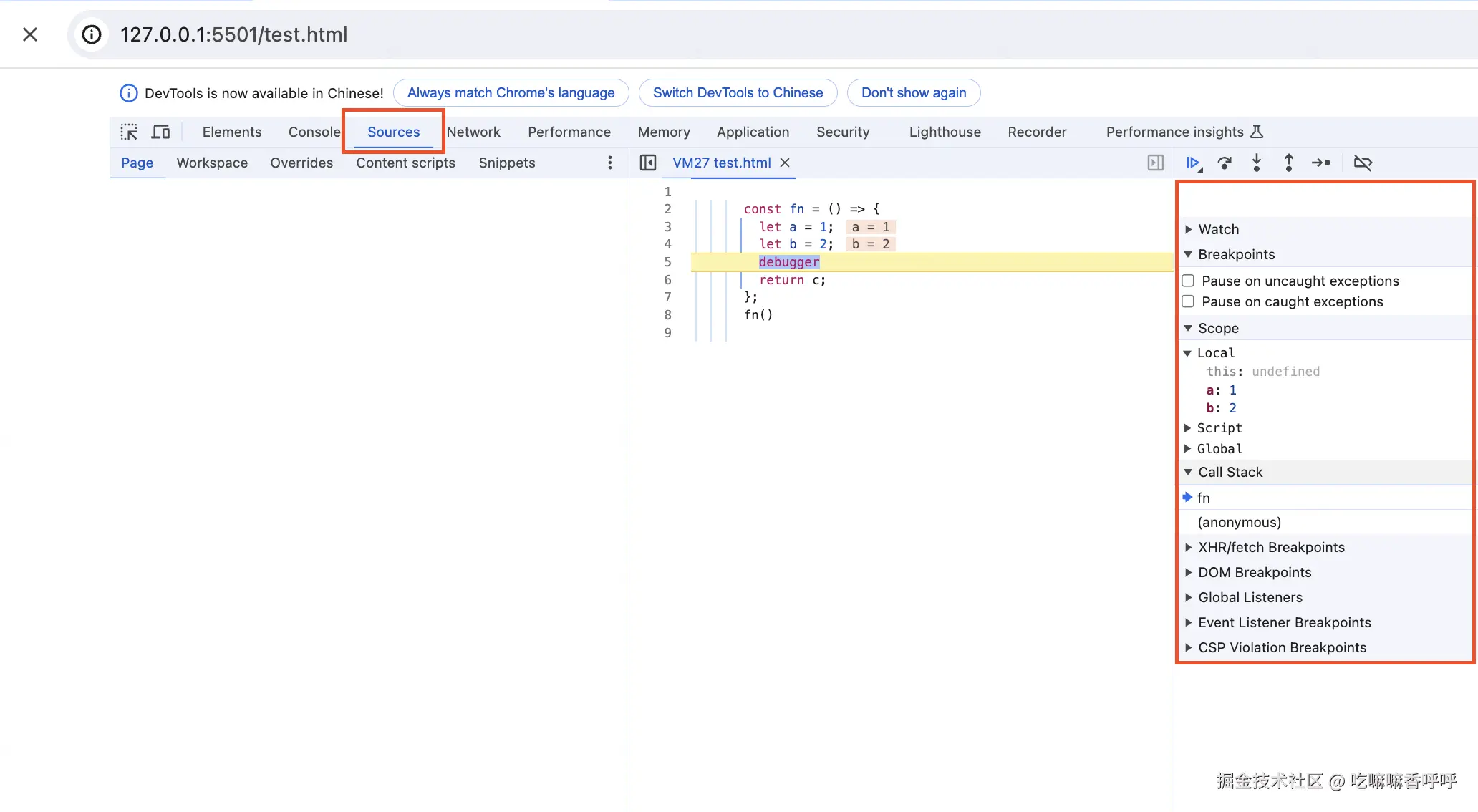Hide the navigator sidebar
Image resolution: width=1478 pixels, height=812 pixels.
pos(648,163)
